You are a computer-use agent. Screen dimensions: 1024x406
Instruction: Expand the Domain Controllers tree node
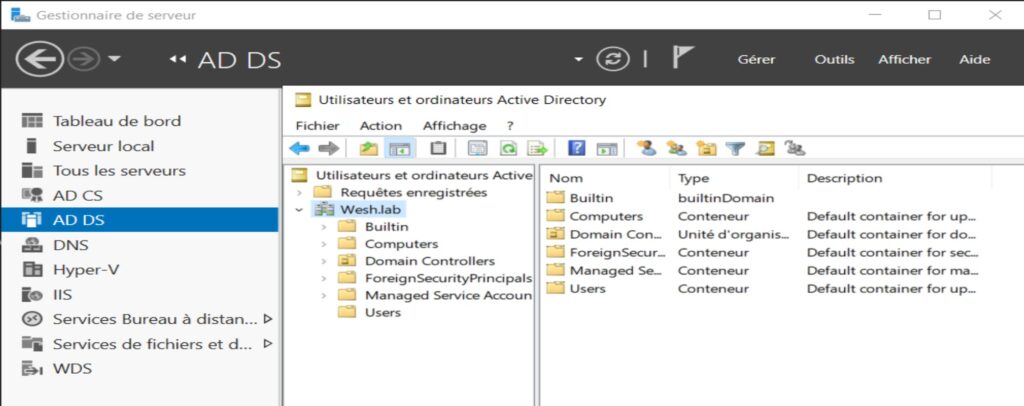click(323, 261)
